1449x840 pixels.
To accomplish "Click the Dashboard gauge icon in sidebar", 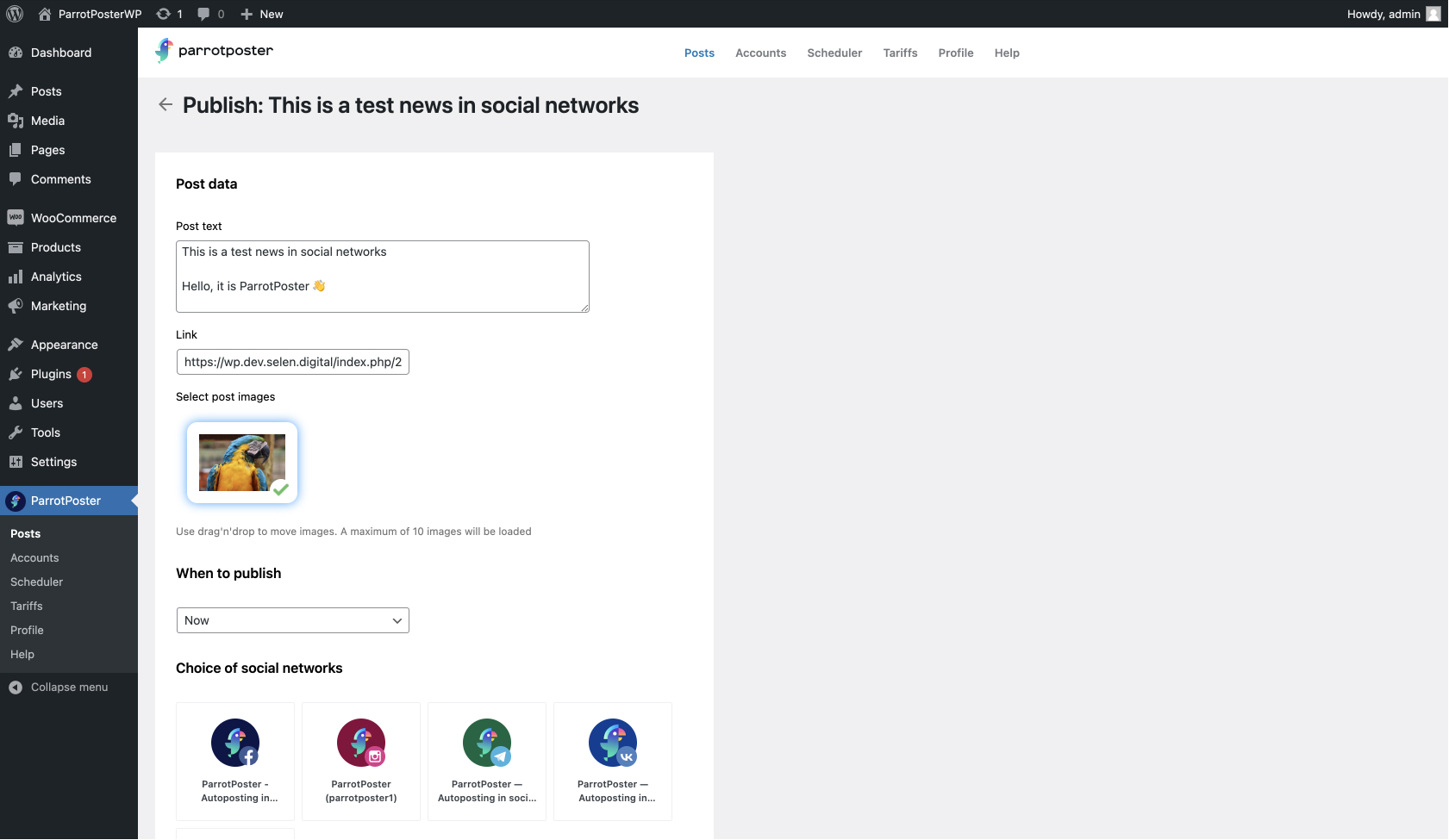I will (16, 53).
